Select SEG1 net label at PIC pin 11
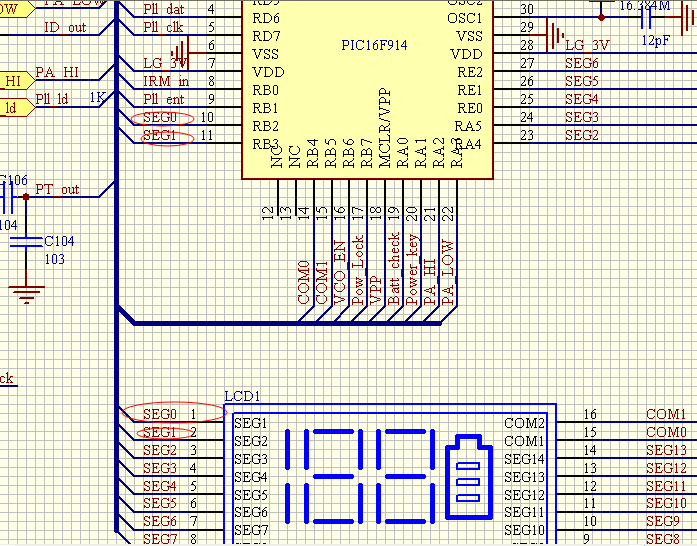The image size is (697, 546). pyautogui.click(x=160, y=135)
